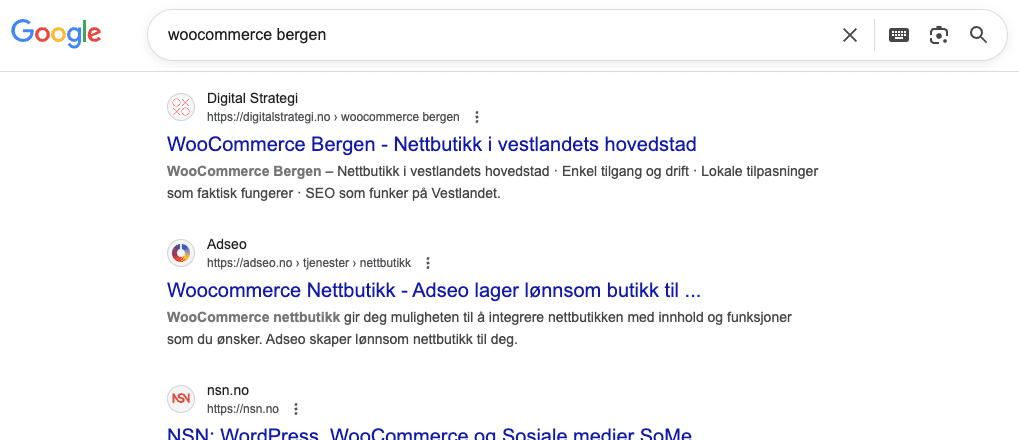Image resolution: width=1019 pixels, height=440 pixels.
Task: Open Woocommerce Nettbutikk Adseo result link
Action: (434, 290)
